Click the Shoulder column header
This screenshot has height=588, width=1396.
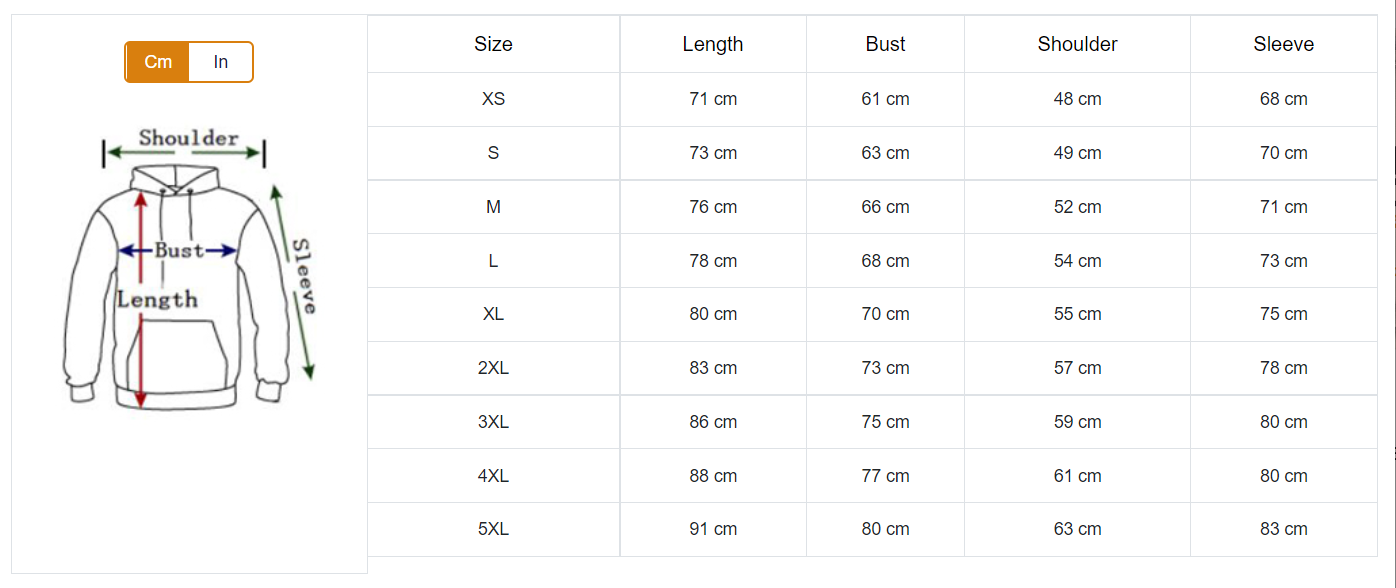pos(1077,44)
